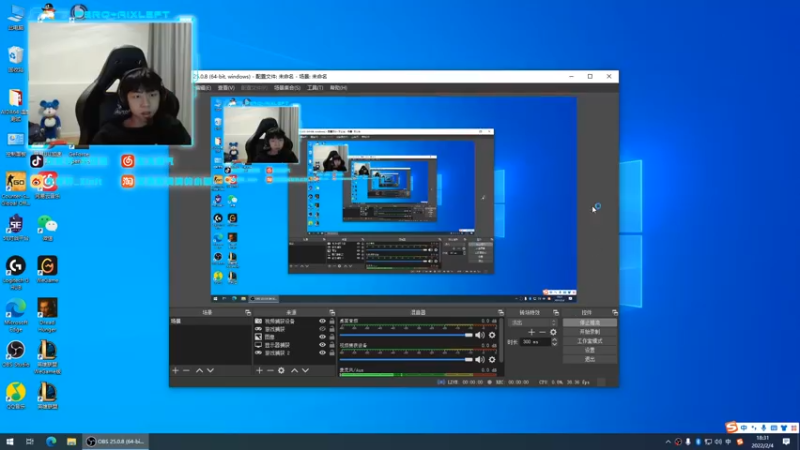This screenshot has height=450, width=800.
Task: Increase transition duration with the up stepper arrow
Action: click(x=555, y=339)
